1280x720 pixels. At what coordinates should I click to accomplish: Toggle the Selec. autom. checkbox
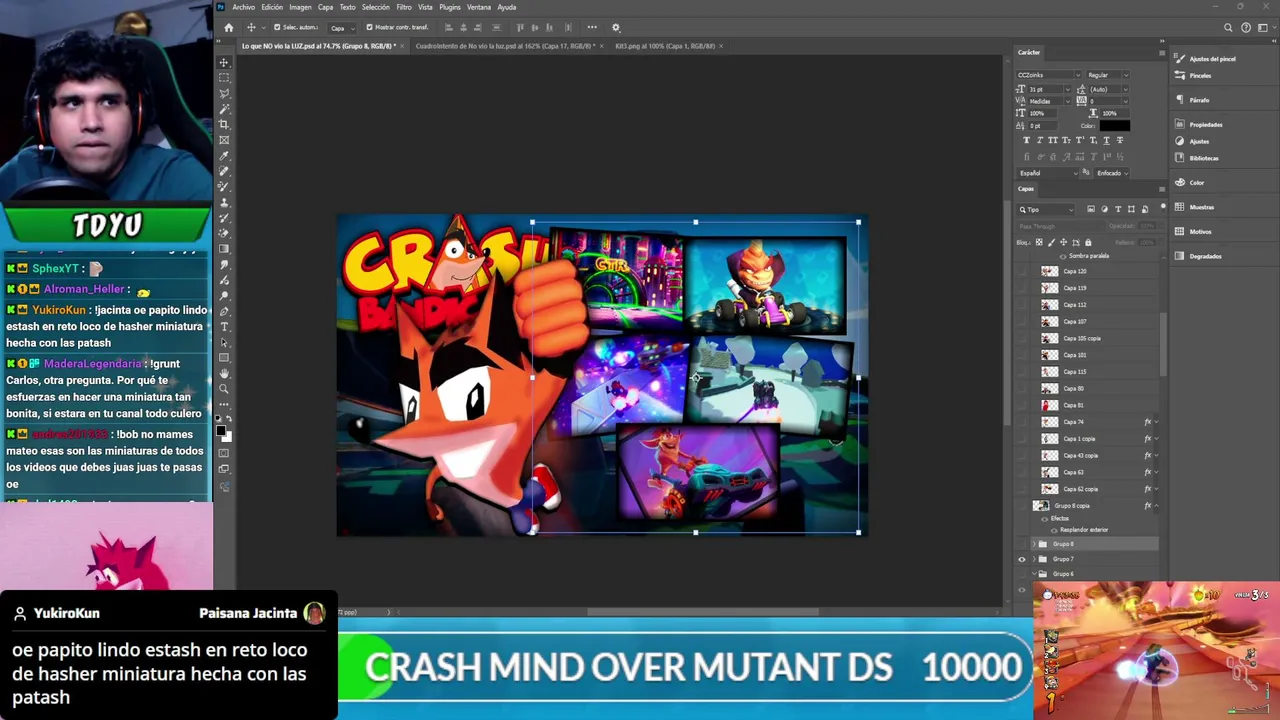pyautogui.click(x=277, y=27)
